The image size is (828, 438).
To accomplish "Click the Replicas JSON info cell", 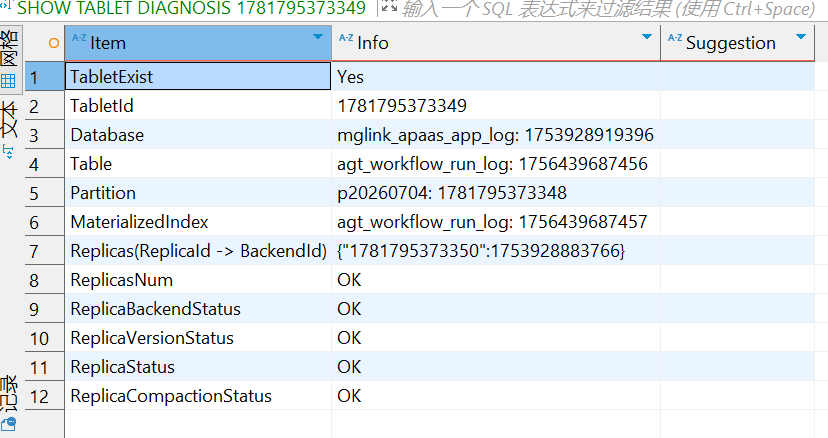I will pyautogui.click(x=496, y=251).
